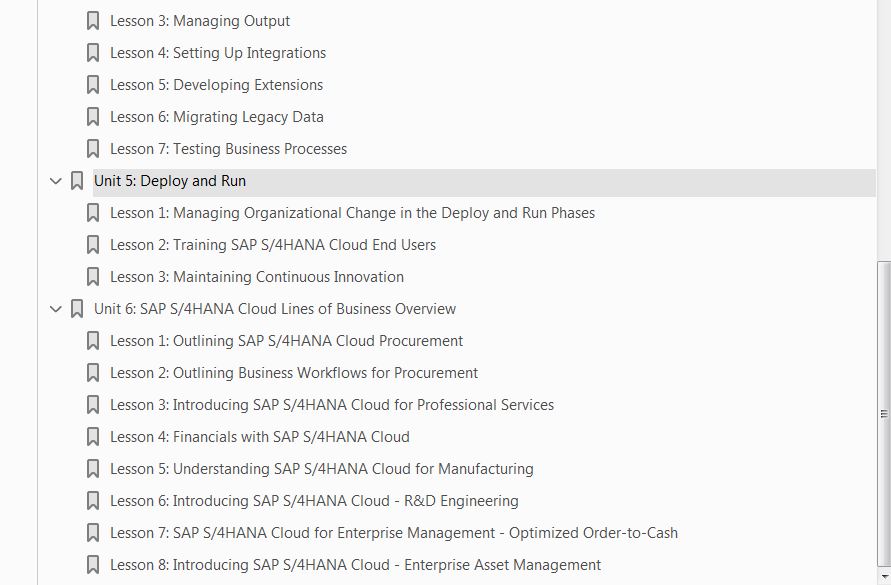The height and width of the screenshot is (585, 891).
Task: Click the scrollbar down arrow
Action: coord(884,577)
